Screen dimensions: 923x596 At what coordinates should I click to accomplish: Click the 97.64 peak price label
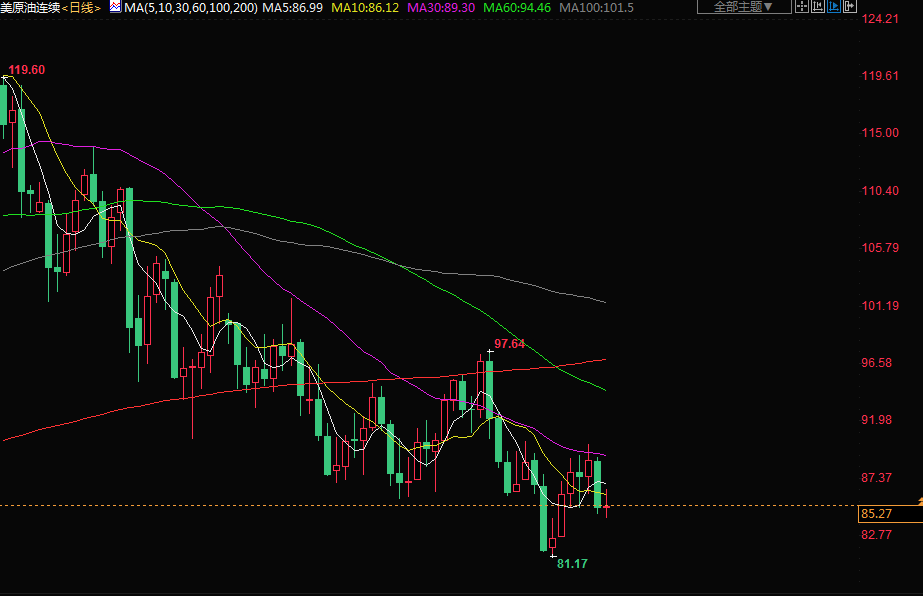(509, 343)
